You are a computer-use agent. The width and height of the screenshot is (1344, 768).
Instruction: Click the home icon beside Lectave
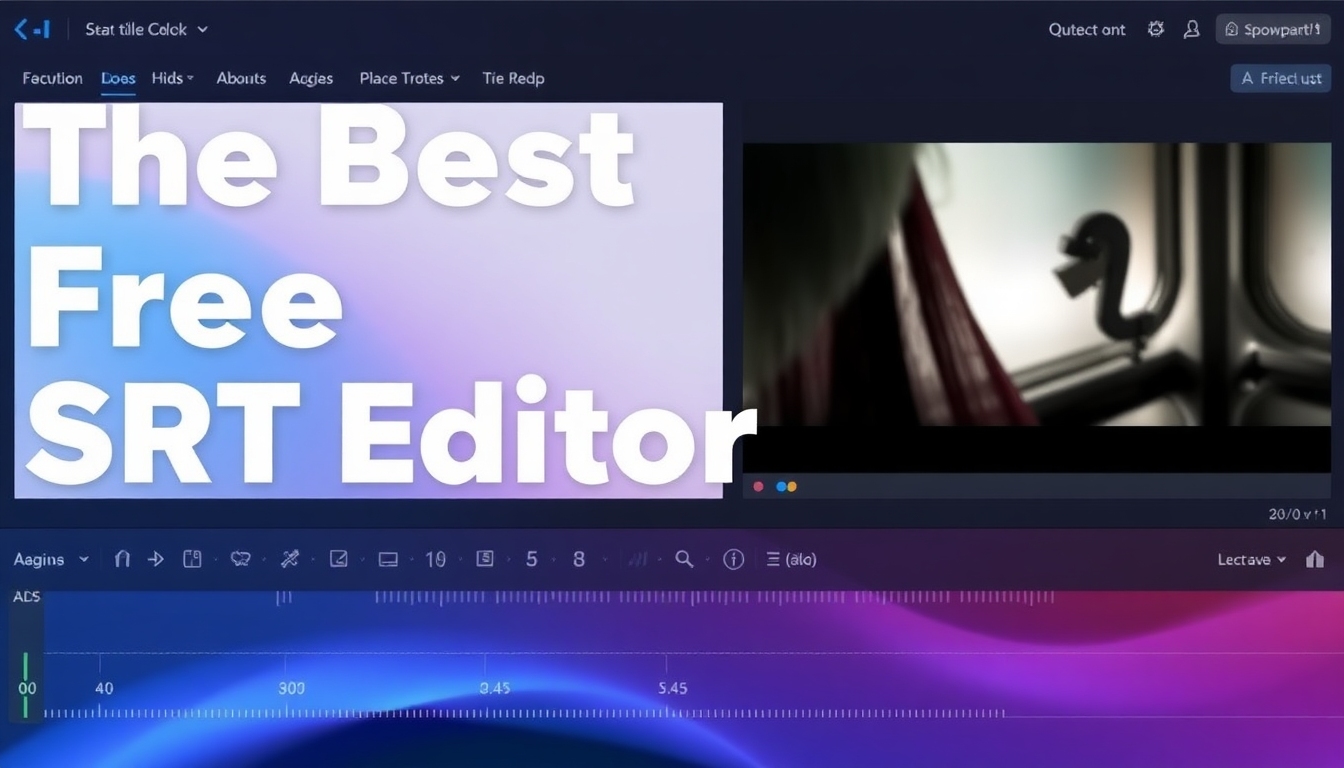click(x=1315, y=560)
